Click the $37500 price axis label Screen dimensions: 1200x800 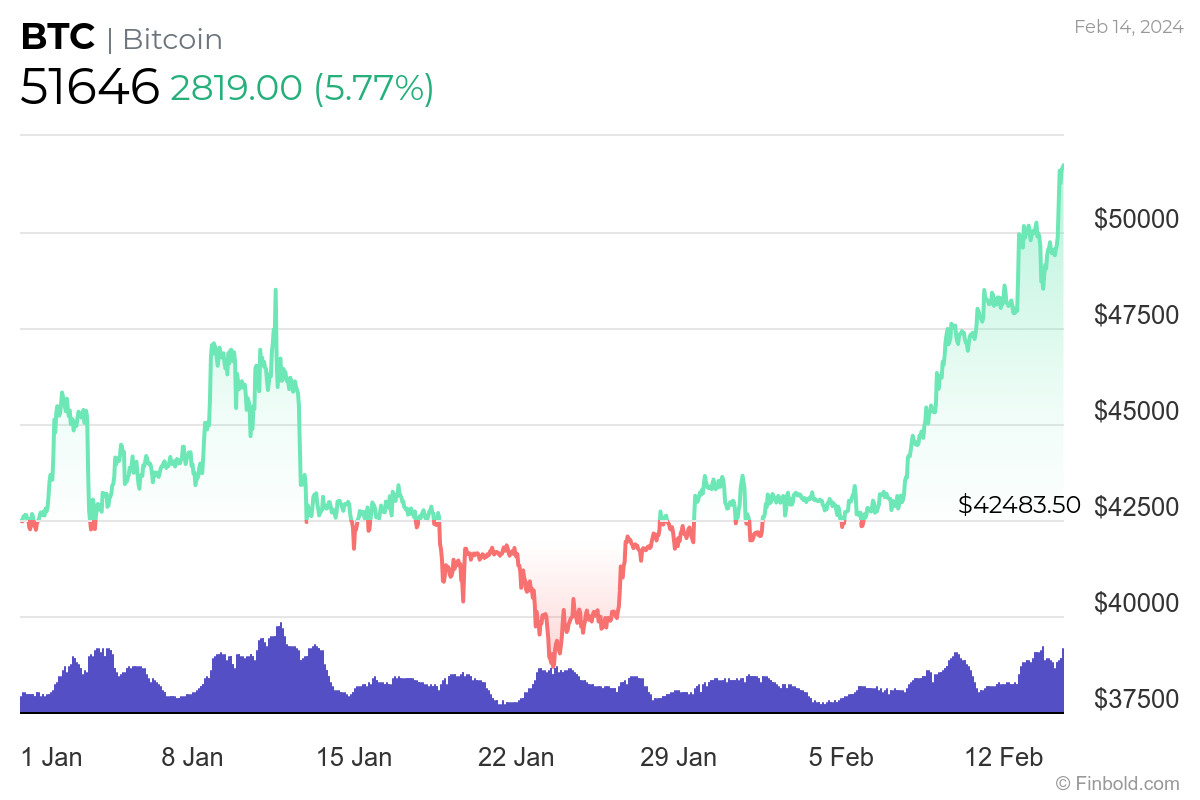tap(1136, 698)
